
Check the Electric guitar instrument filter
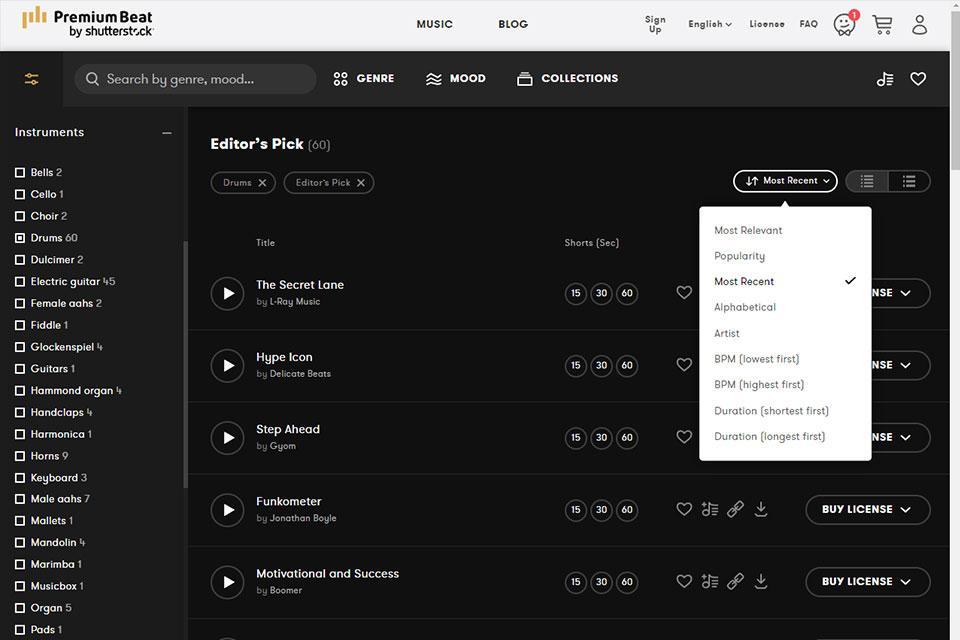(x=20, y=282)
